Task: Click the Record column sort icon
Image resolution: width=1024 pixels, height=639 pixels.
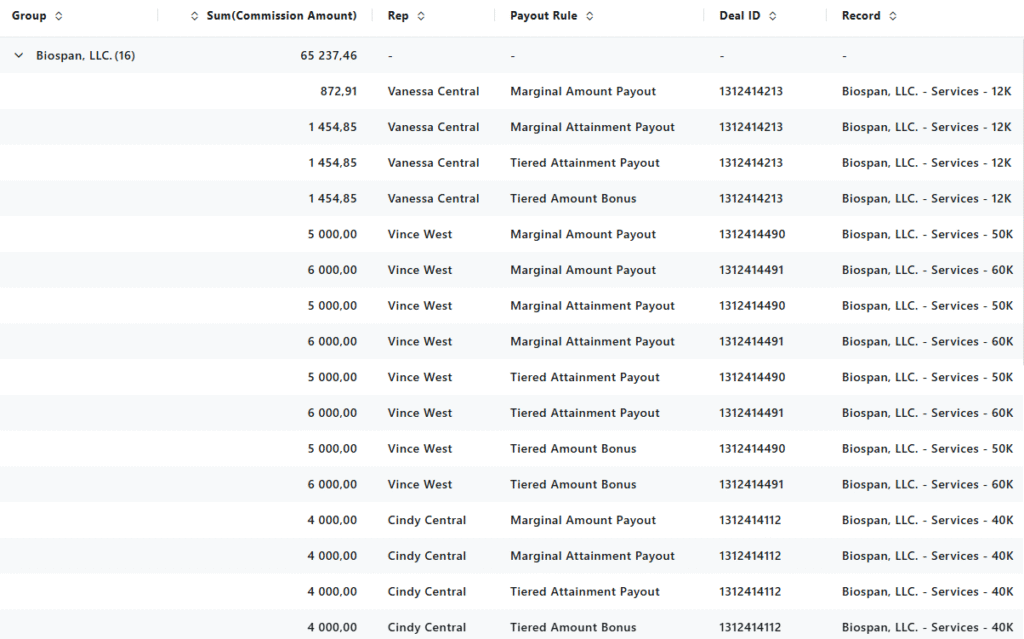Action: pos(892,16)
